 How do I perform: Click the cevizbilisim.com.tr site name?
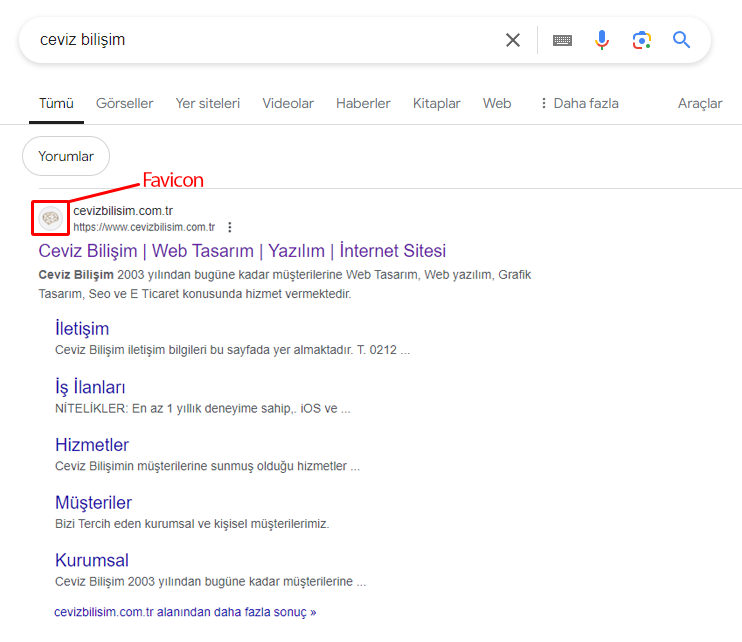[123, 211]
